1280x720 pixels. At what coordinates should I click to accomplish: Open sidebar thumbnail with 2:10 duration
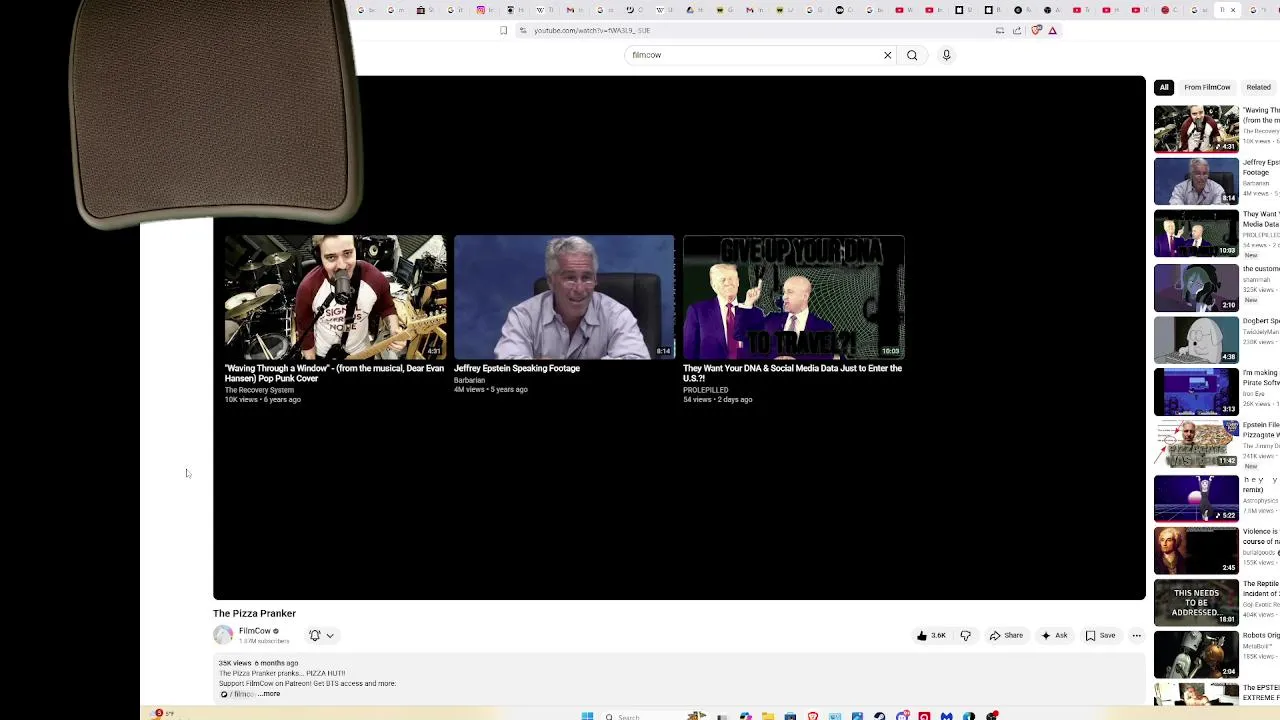coord(1196,287)
